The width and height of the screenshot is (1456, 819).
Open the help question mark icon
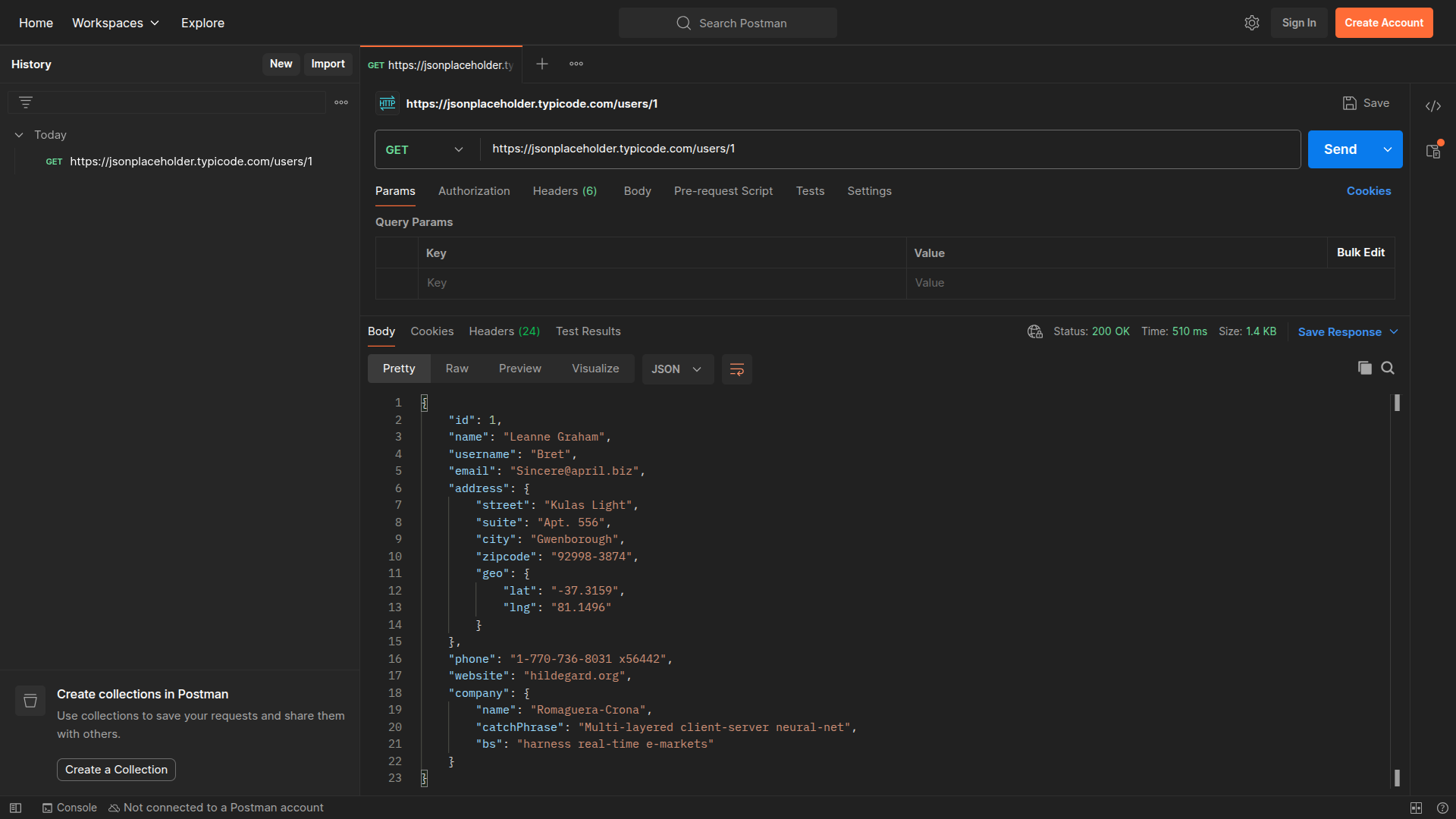pos(1442,808)
